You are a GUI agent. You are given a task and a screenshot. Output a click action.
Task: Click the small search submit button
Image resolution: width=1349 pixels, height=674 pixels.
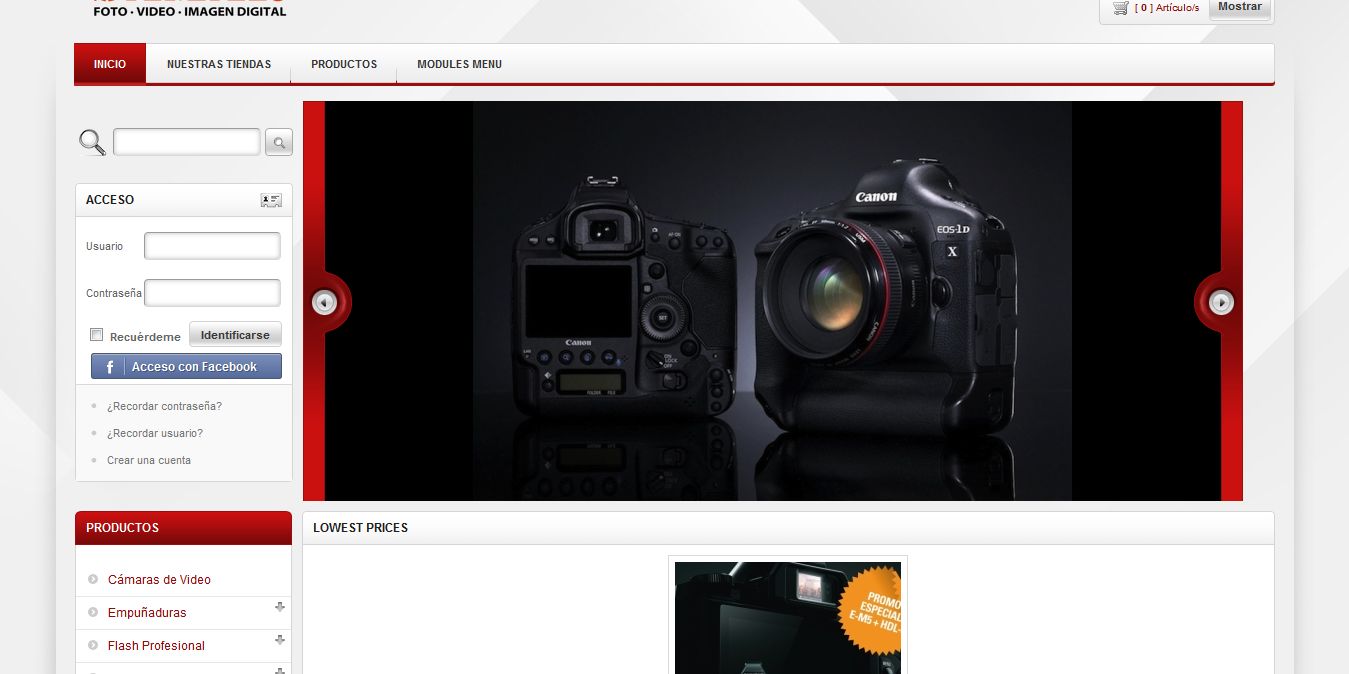point(279,142)
